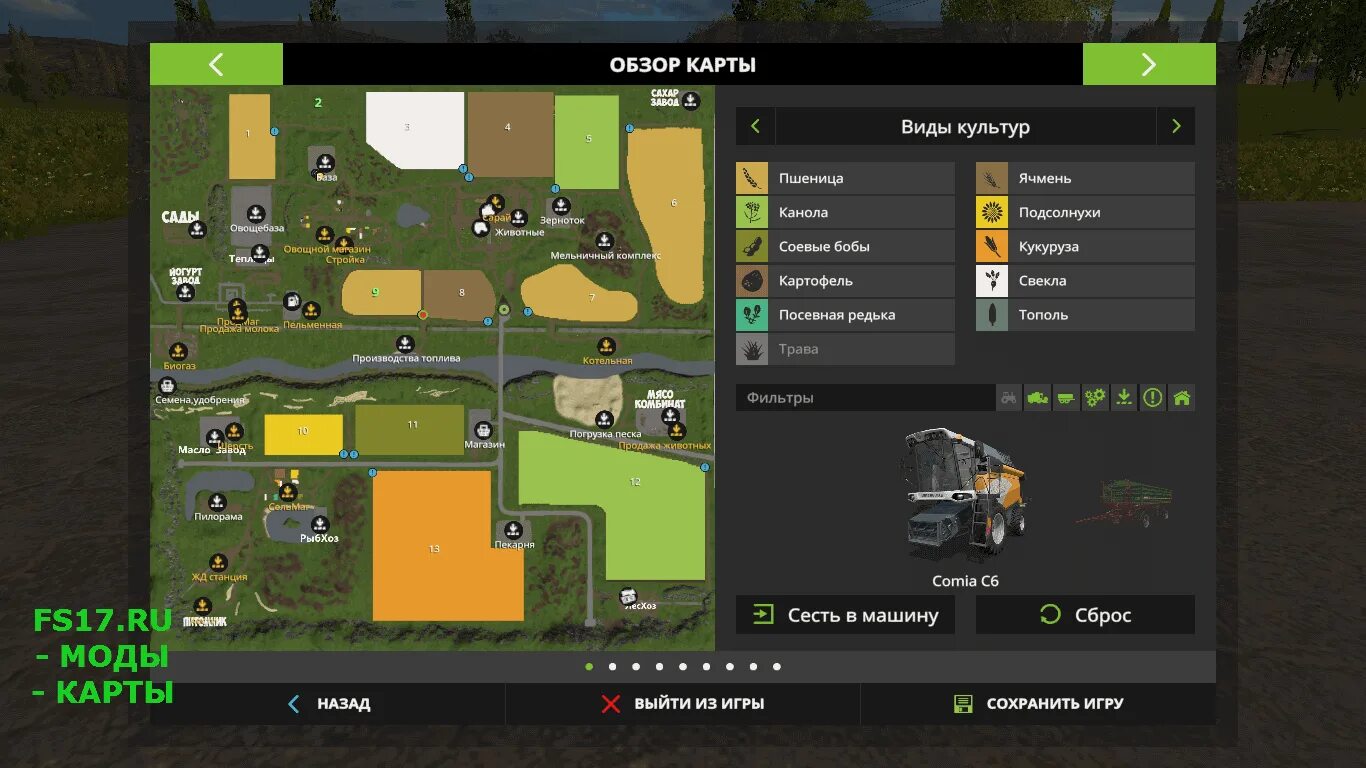Select Тополь crop legend entry

pyautogui.click(x=1085, y=314)
